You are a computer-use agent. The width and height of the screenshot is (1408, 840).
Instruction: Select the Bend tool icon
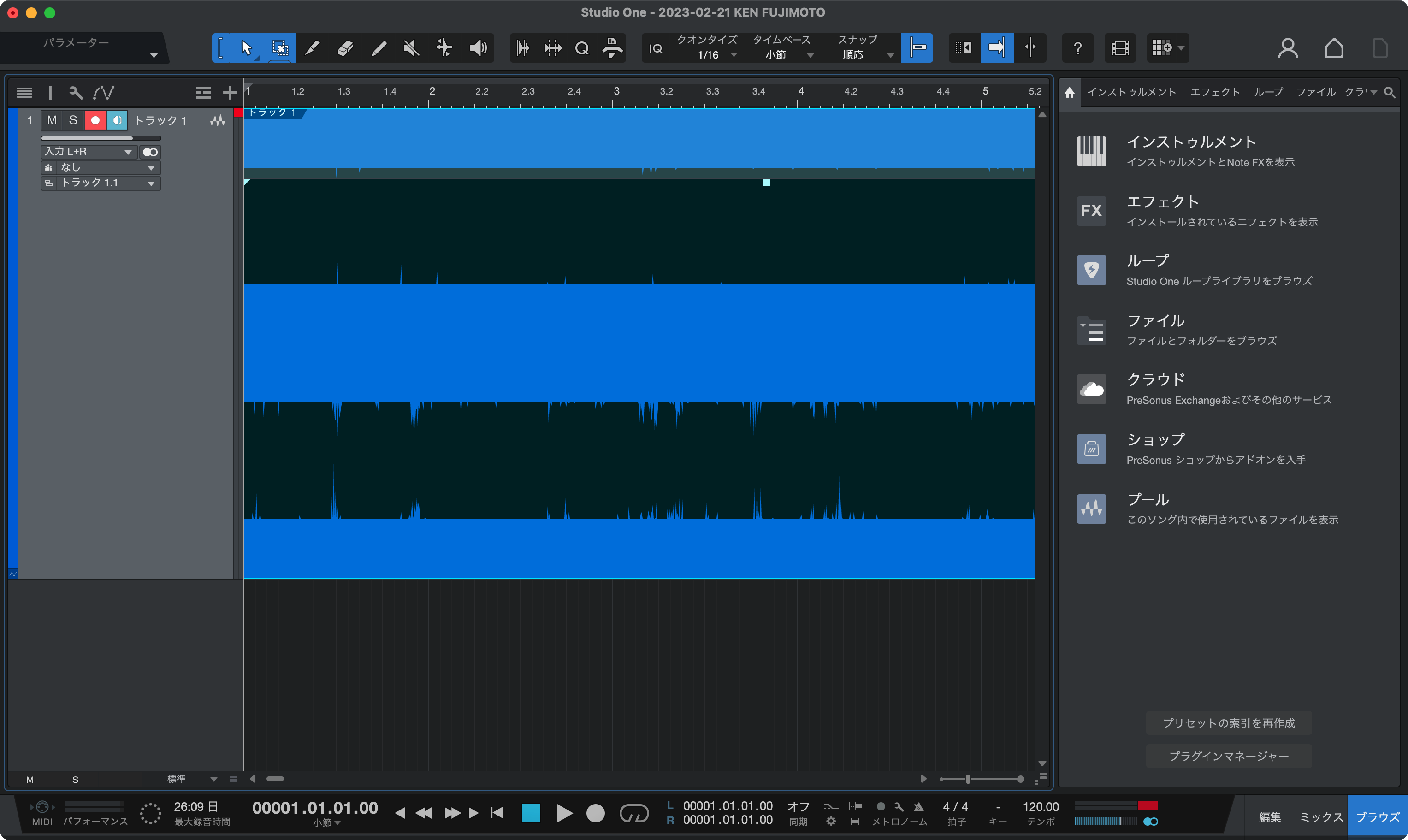445,48
